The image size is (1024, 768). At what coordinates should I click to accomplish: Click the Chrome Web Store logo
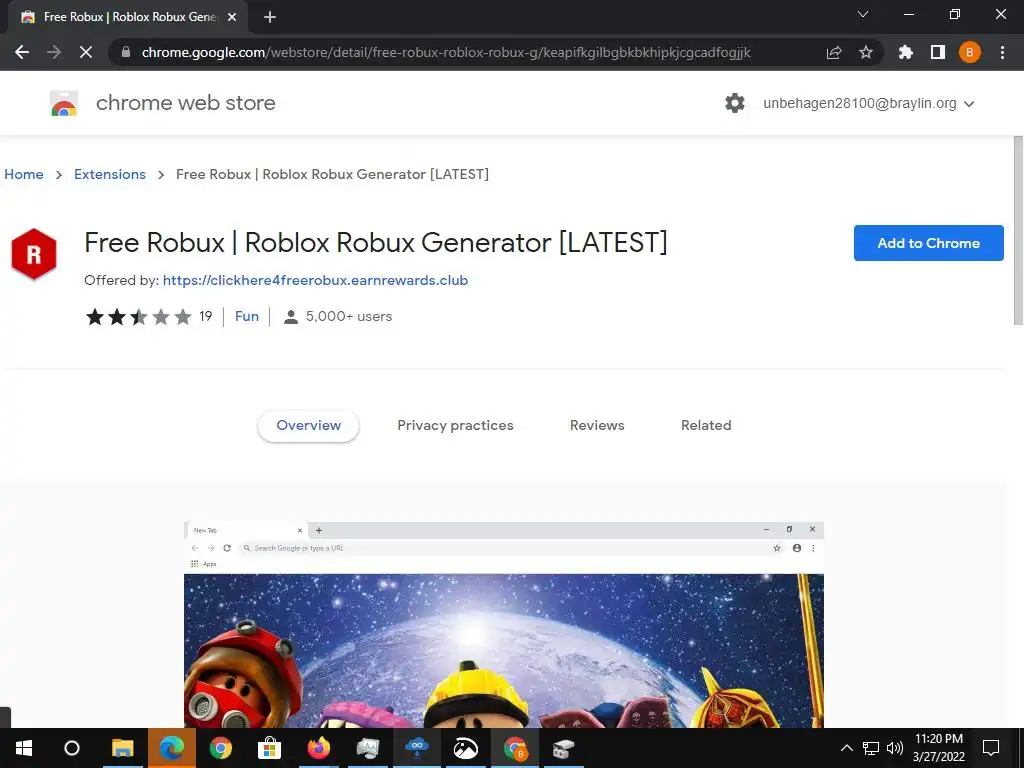pyautogui.click(x=64, y=103)
